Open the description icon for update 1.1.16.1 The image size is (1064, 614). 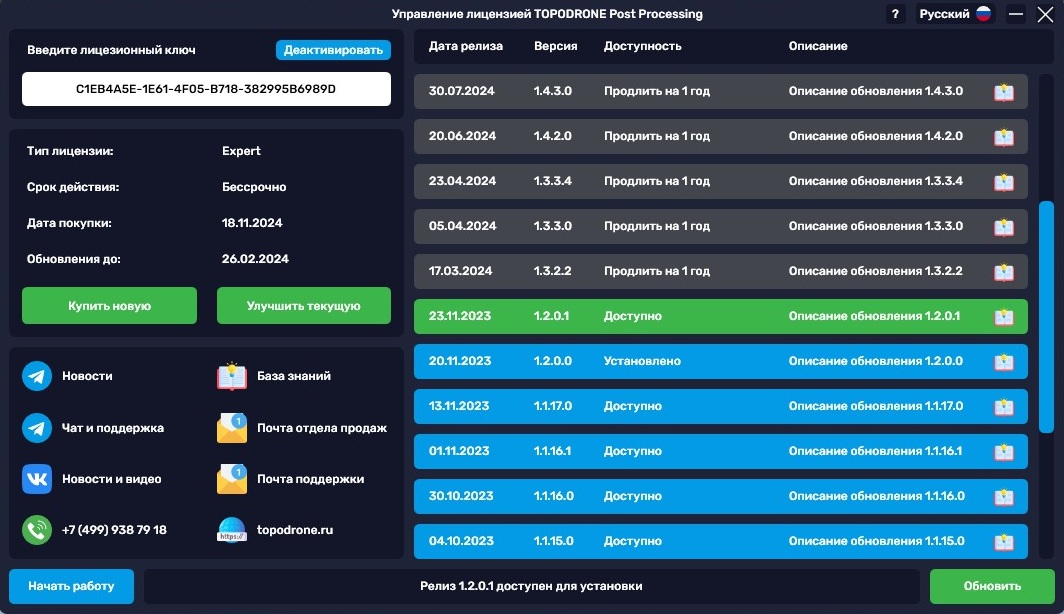point(1004,451)
